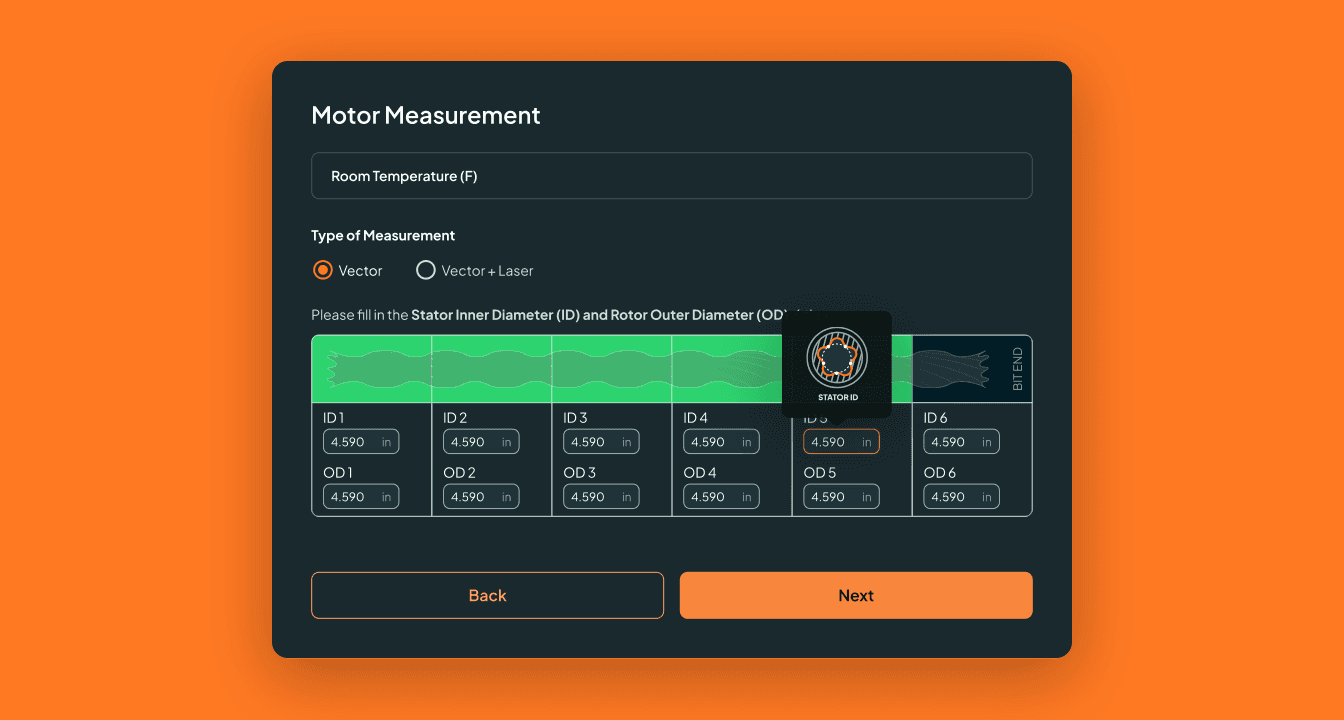Screen dimensions: 1344x720
Task: Click the second green motor segment
Action: [492, 369]
